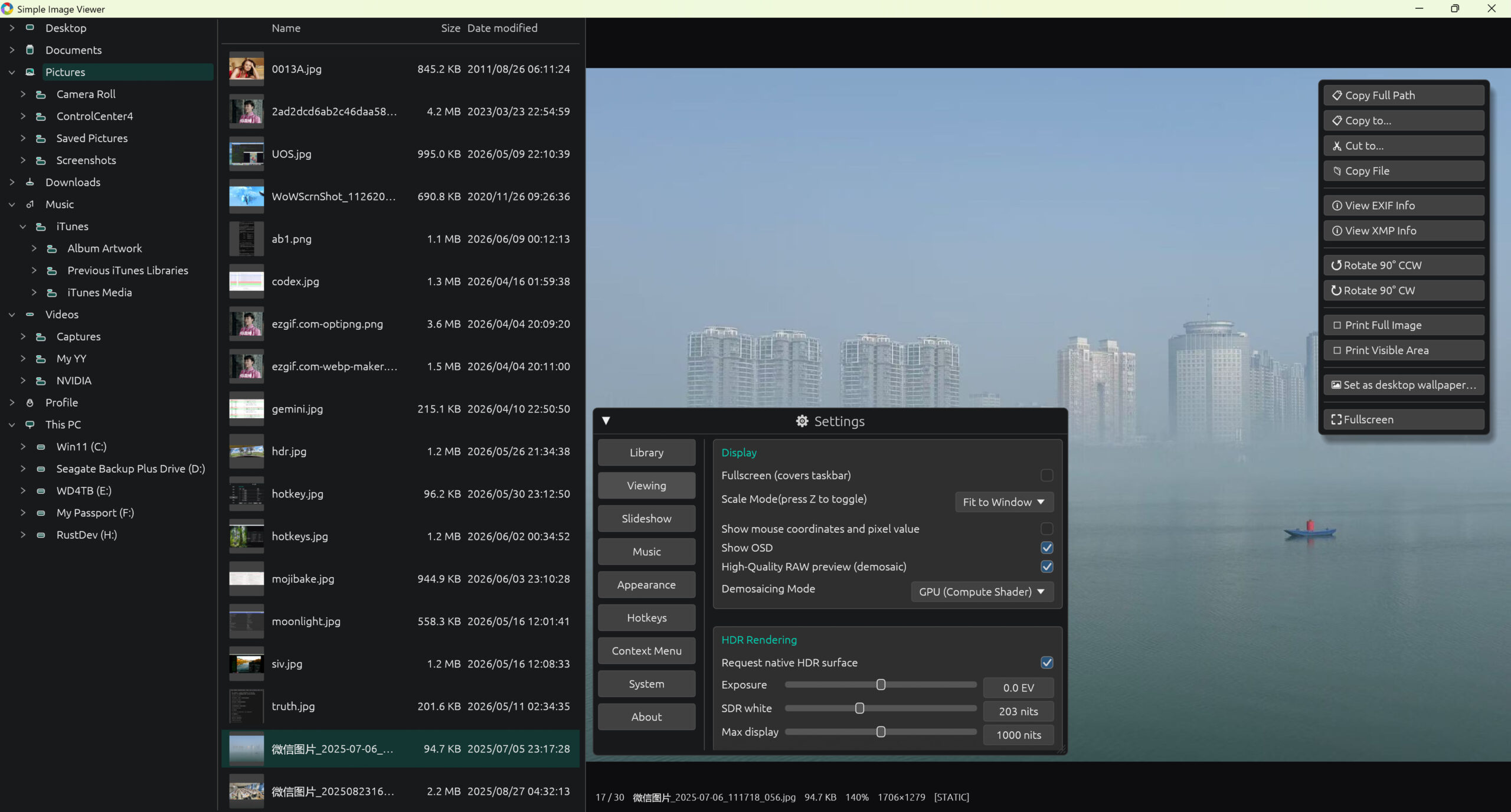Open the moonlight.jpg file row
The image size is (1511, 812).
click(400, 621)
